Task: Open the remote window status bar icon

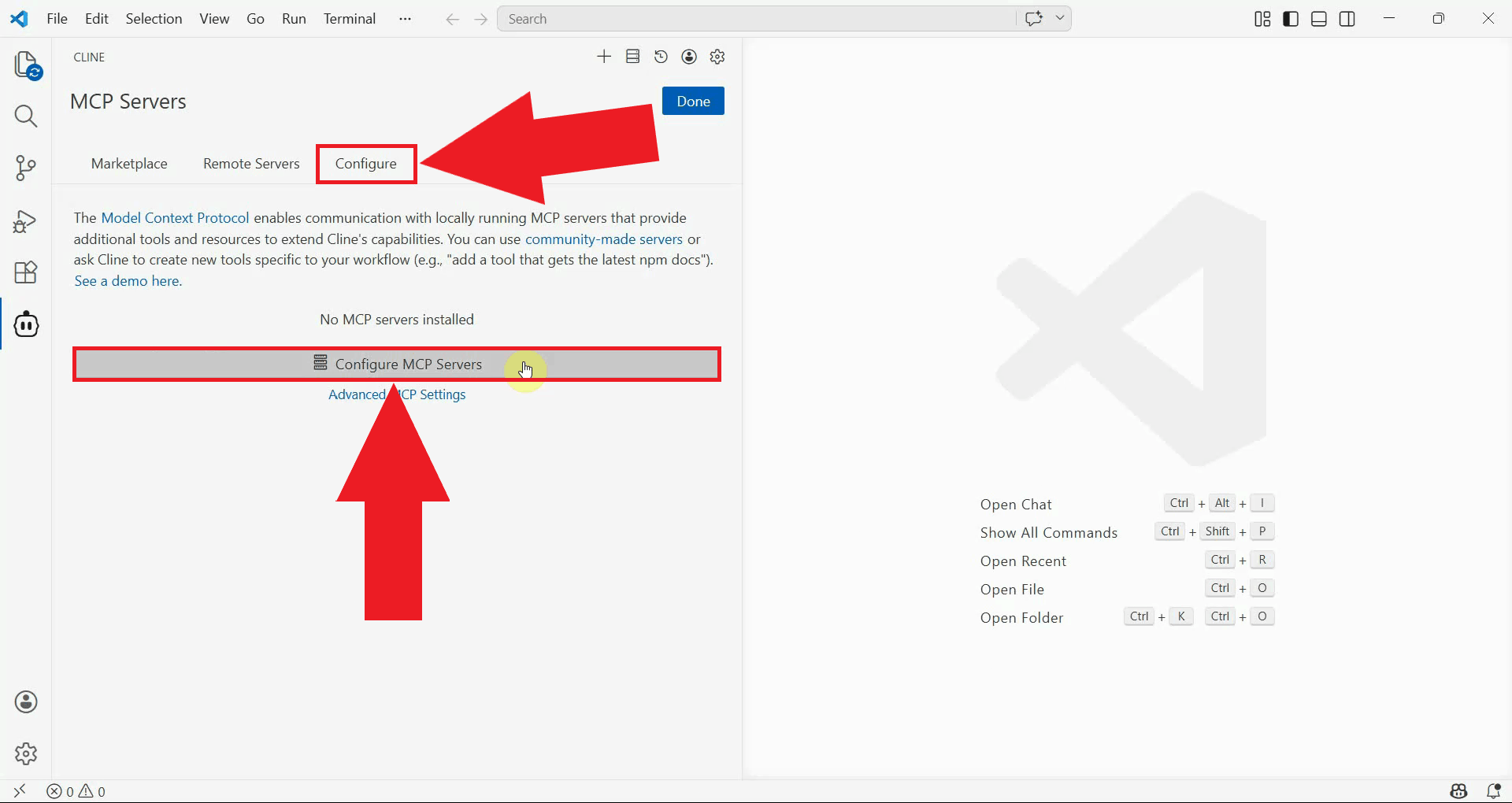Action: pyautogui.click(x=20, y=790)
